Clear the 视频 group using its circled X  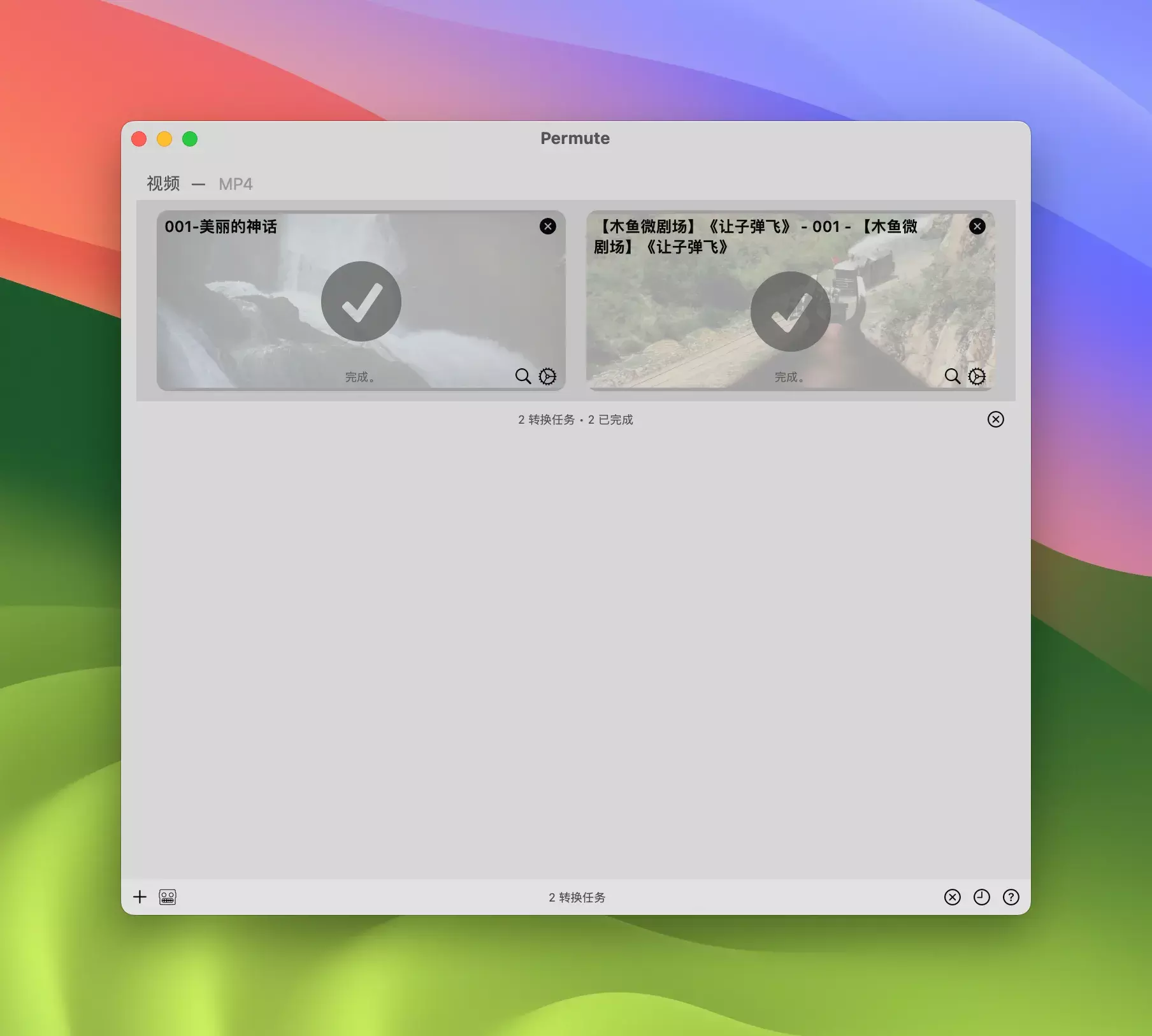click(996, 419)
